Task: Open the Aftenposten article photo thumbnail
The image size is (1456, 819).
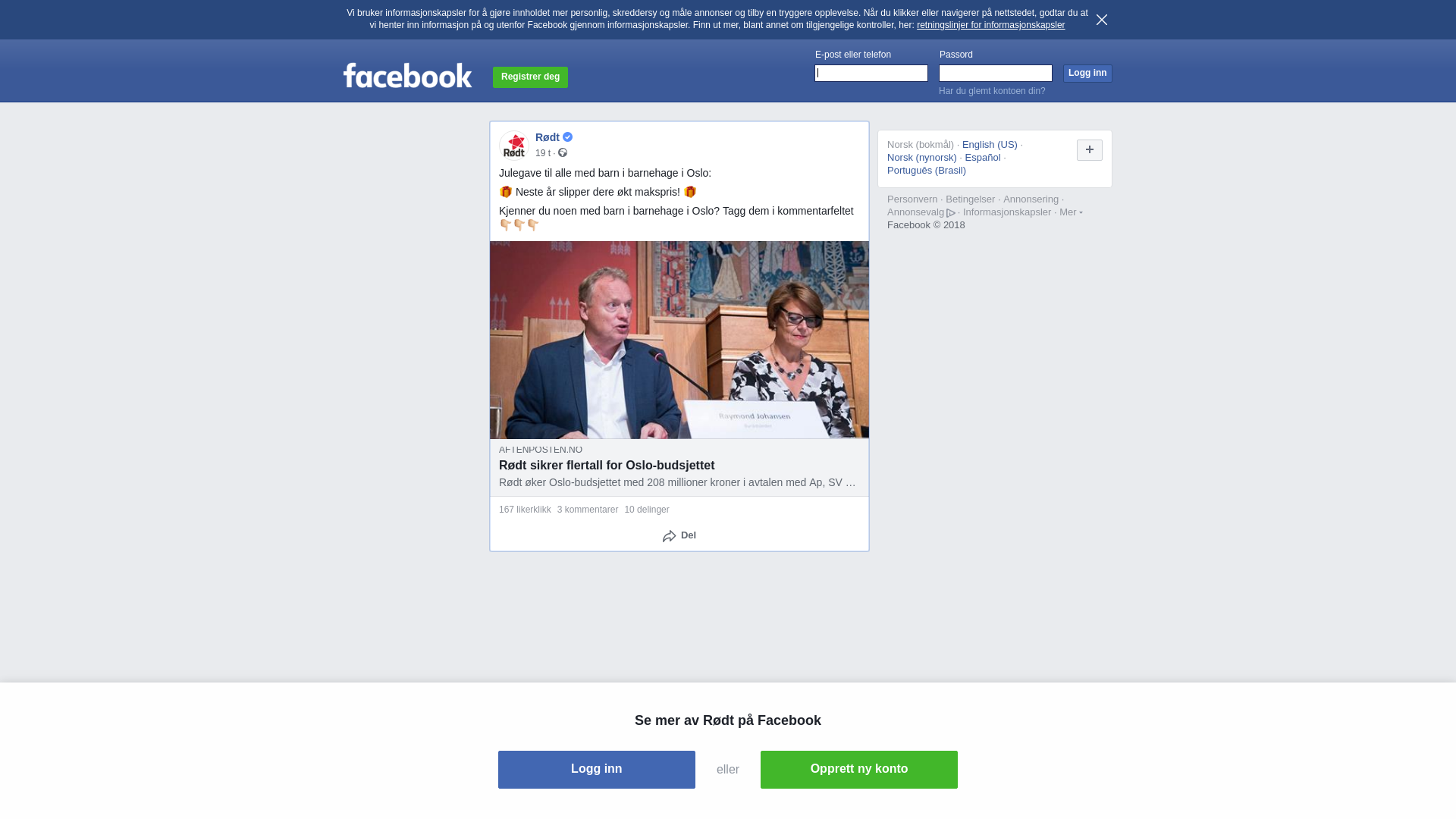Action: [x=679, y=340]
